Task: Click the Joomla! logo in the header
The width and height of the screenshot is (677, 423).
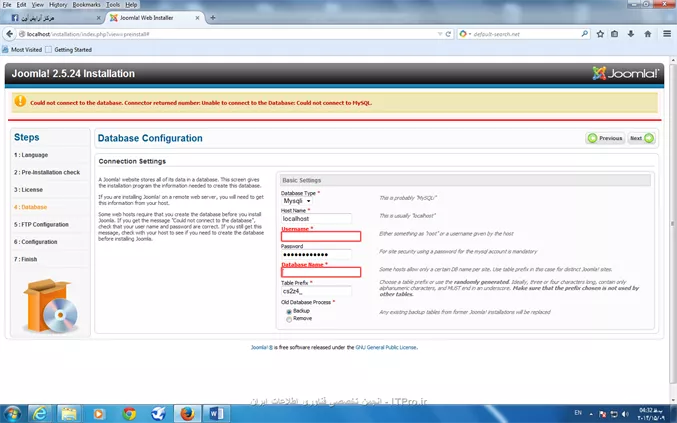Action: [x=625, y=73]
